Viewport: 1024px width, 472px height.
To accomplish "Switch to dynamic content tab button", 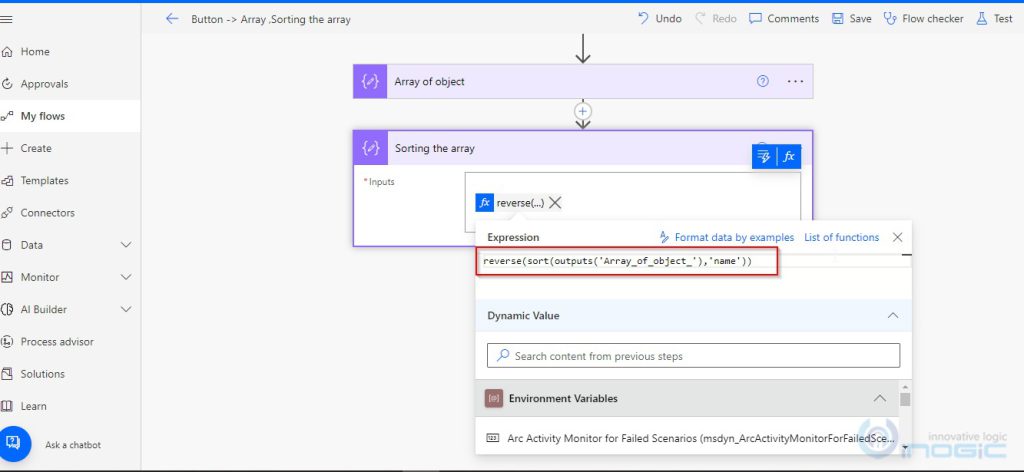I will (x=764, y=156).
